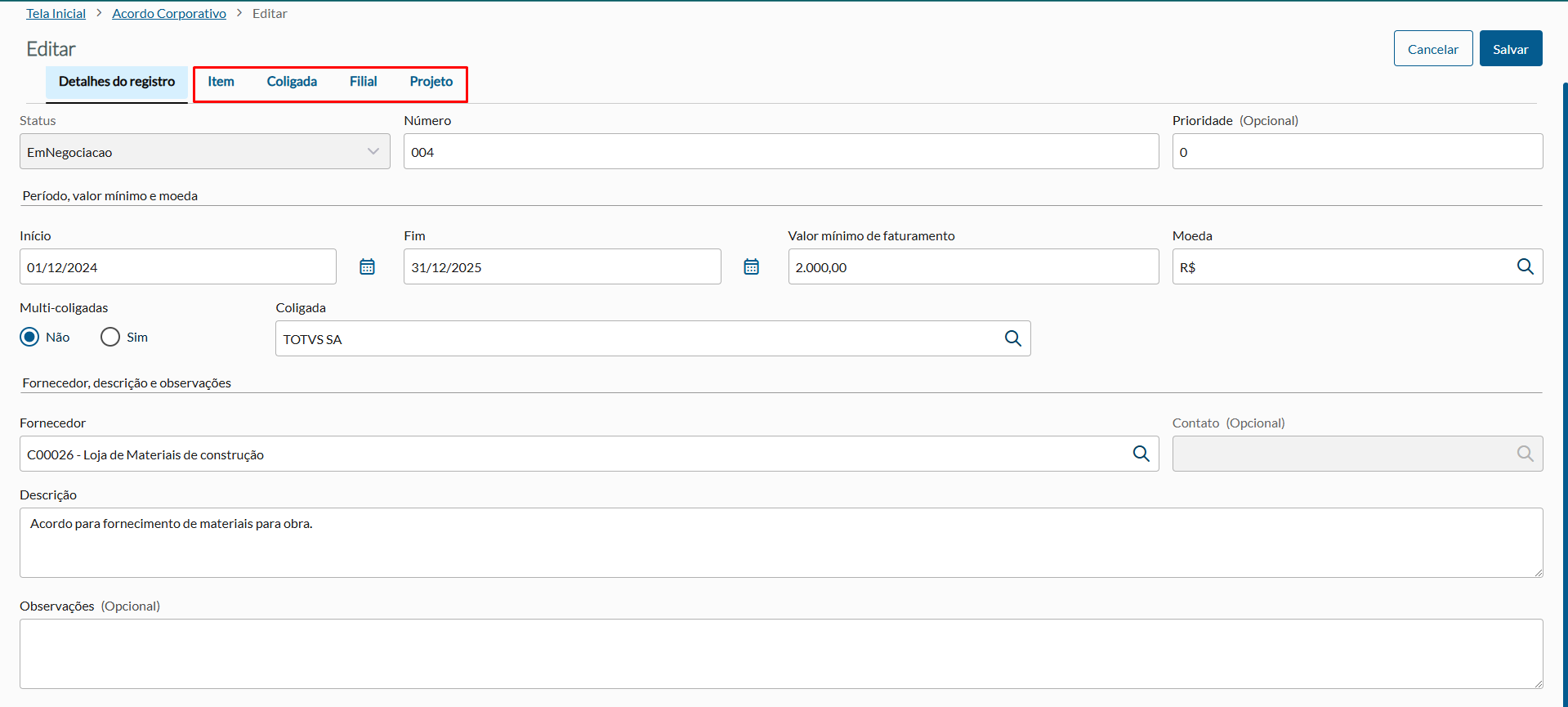Click the Valor mínimo de faturamento field
The image size is (1568, 707).
point(973,266)
